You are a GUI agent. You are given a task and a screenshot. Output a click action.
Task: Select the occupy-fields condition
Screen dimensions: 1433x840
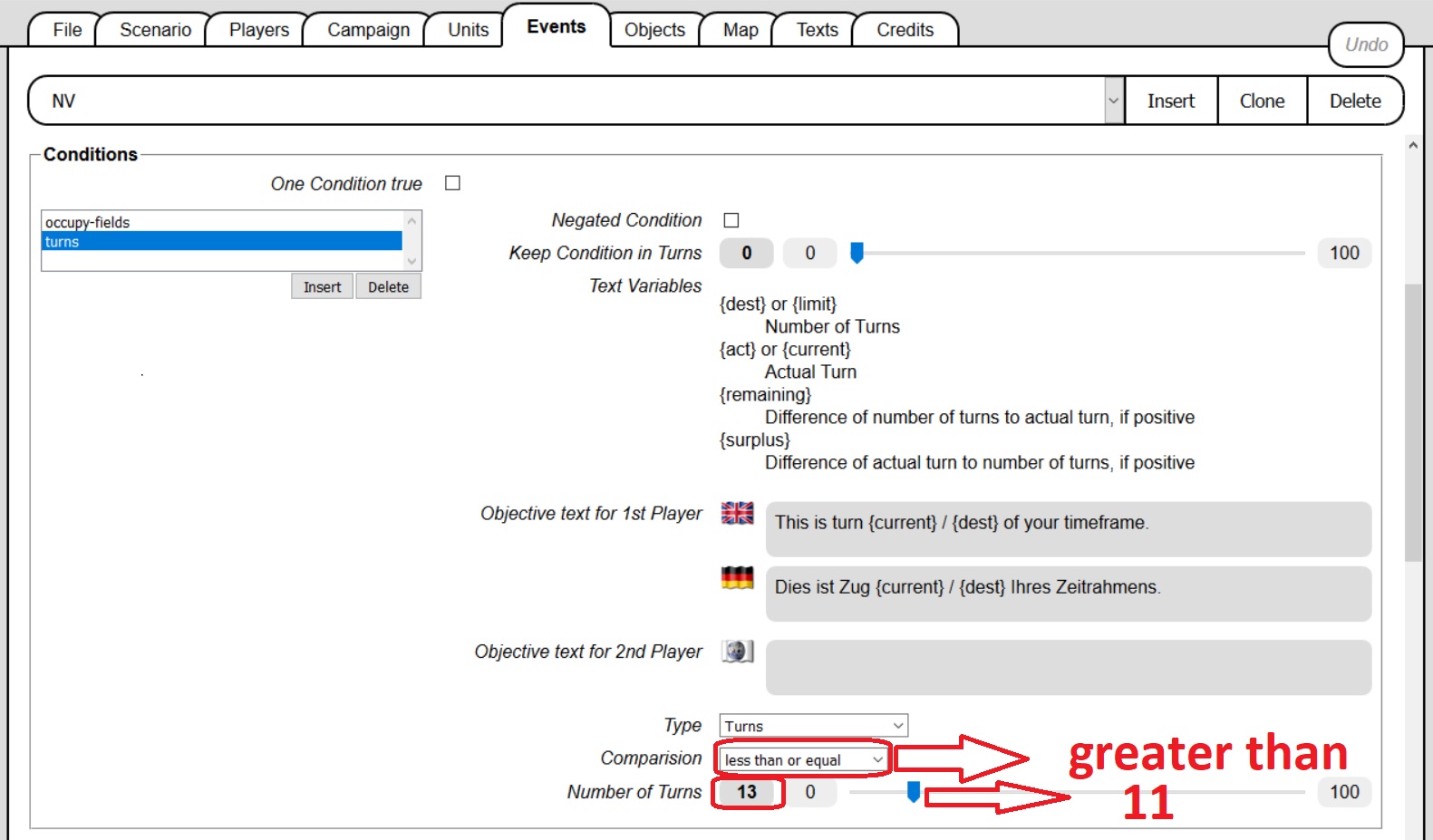(222, 222)
